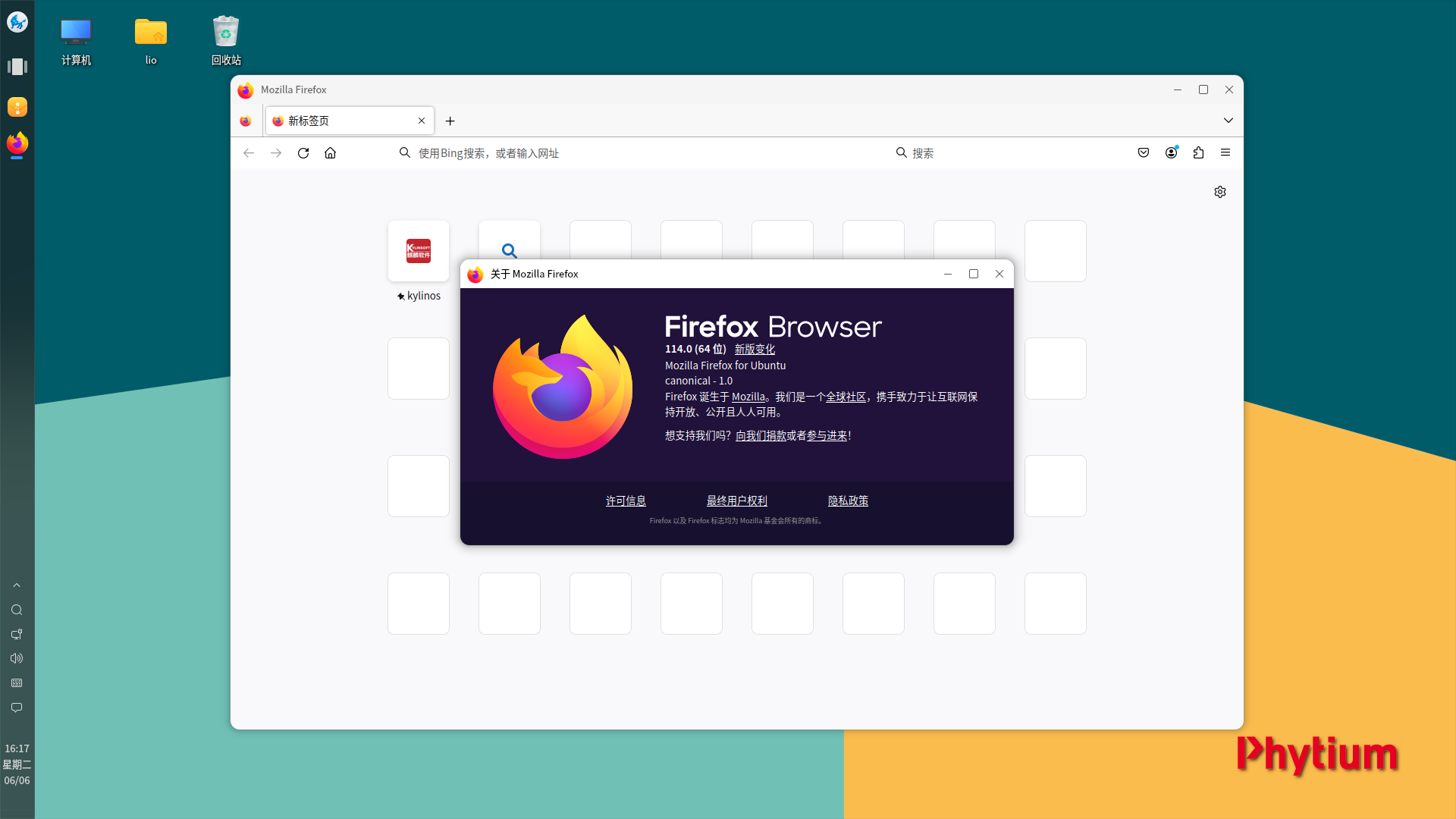
Task: Click the 114.0 (64 位) version text
Action: [695, 350]
